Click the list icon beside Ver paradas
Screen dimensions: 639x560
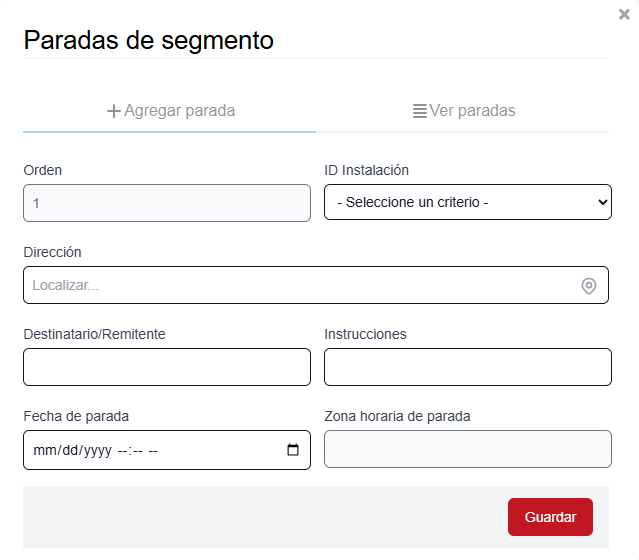tap(420, 111)
